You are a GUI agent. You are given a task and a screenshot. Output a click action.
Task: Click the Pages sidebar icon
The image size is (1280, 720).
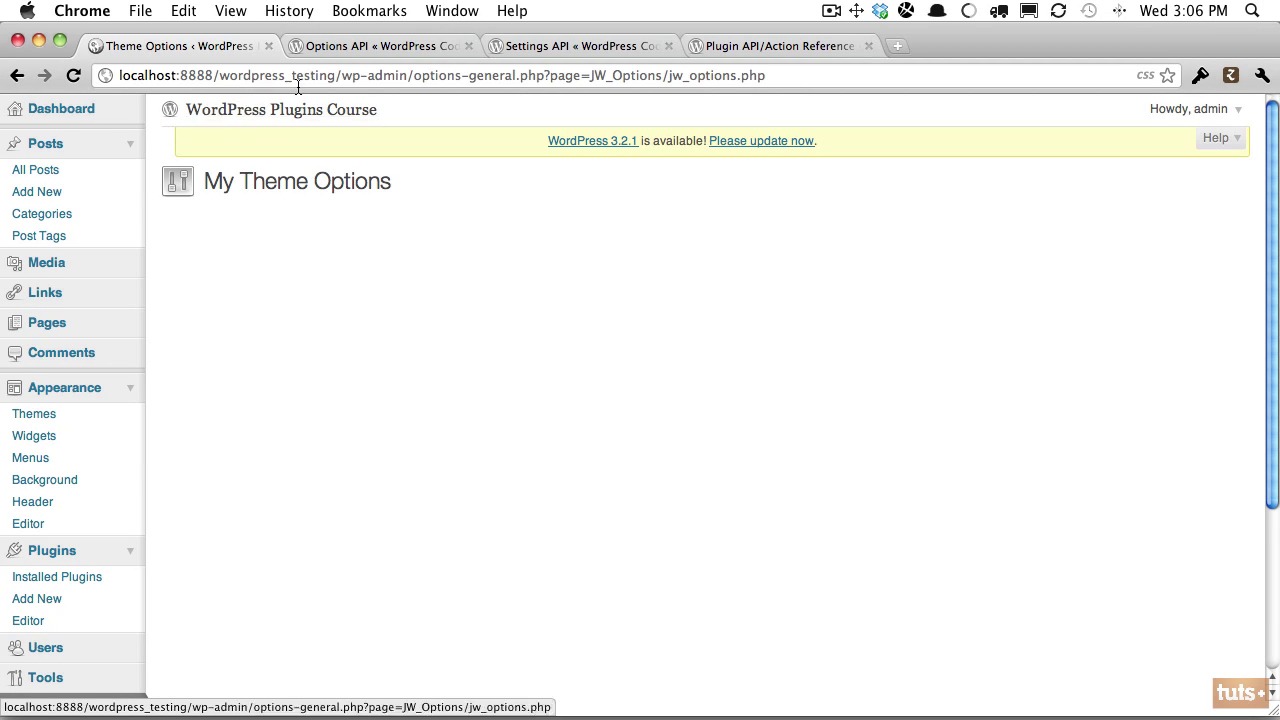14,322
